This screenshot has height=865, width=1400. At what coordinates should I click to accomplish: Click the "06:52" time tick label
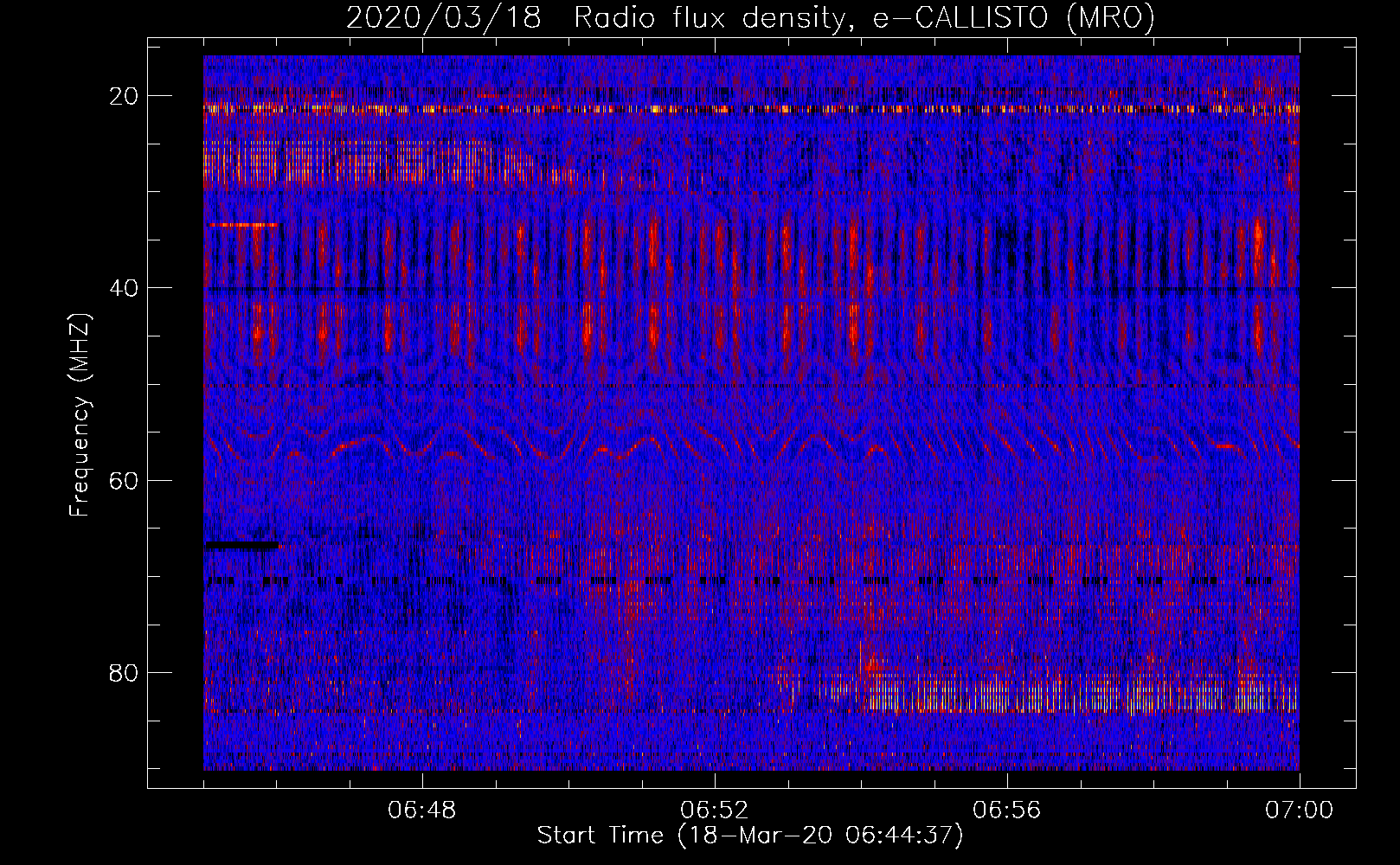[x=715, y=811]
